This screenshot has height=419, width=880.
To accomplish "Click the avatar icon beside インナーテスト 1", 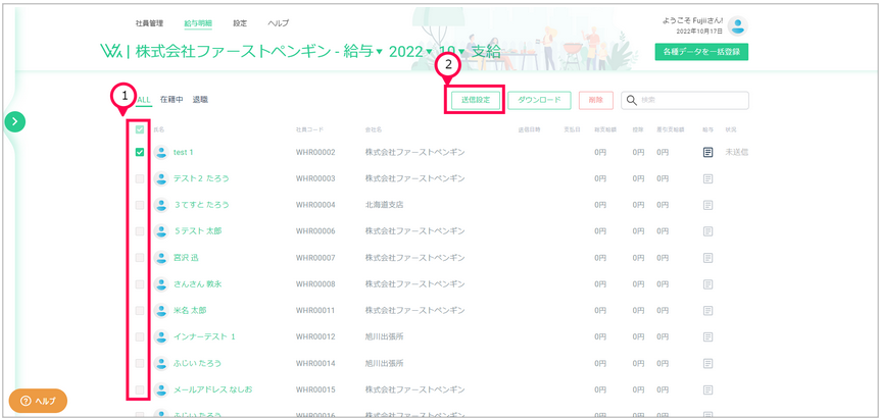I will click(162, 337).
